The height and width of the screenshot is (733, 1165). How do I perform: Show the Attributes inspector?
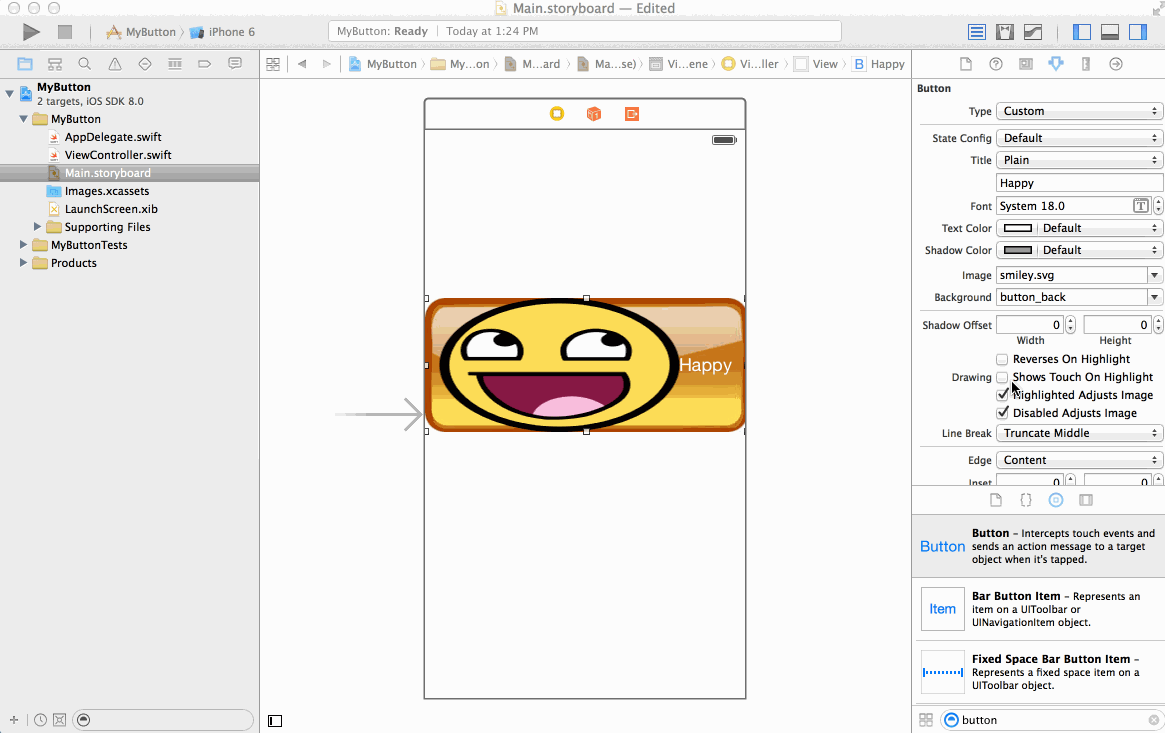1055,64
